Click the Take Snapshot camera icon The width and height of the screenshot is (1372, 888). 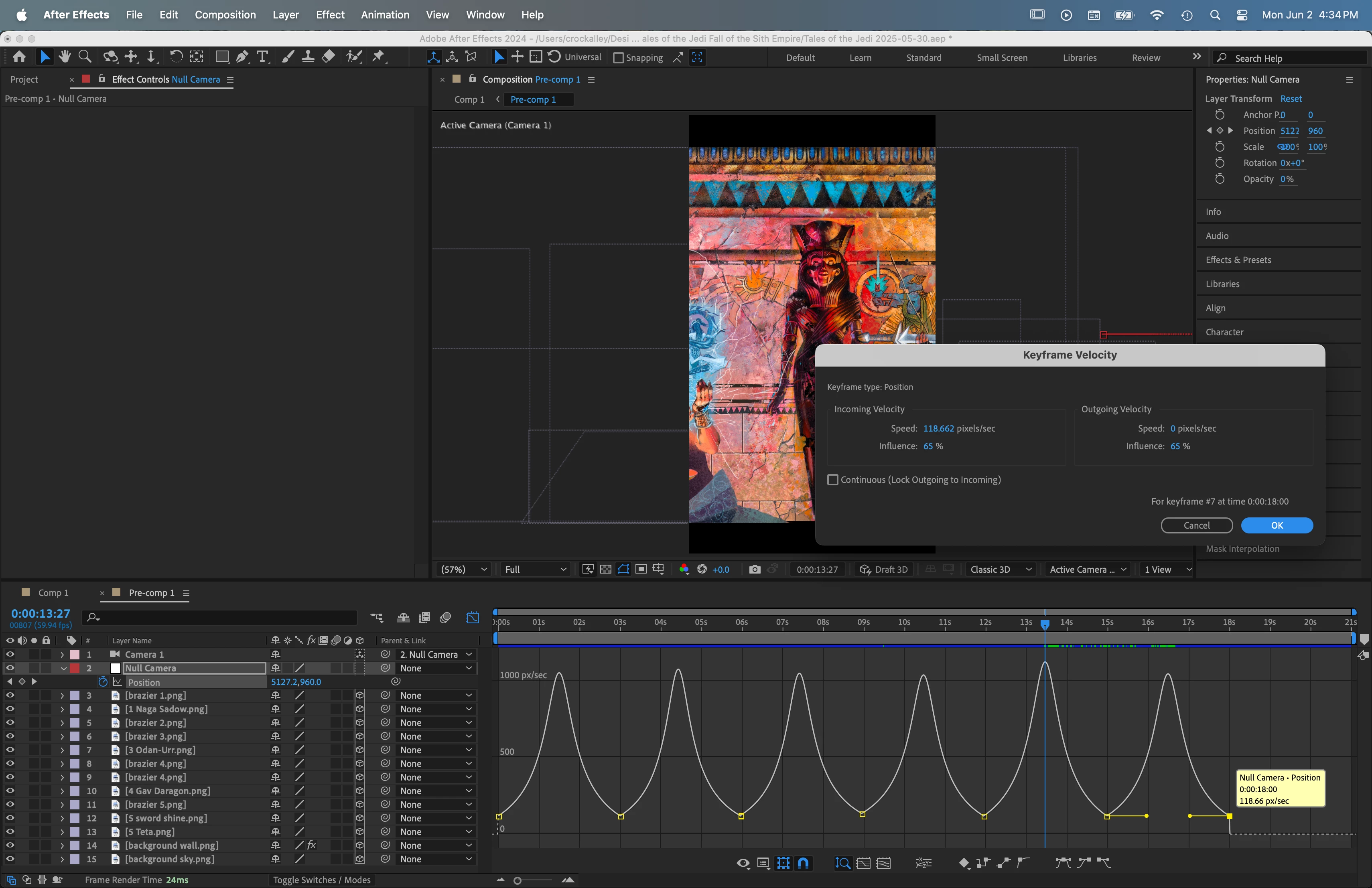[754, 569]
